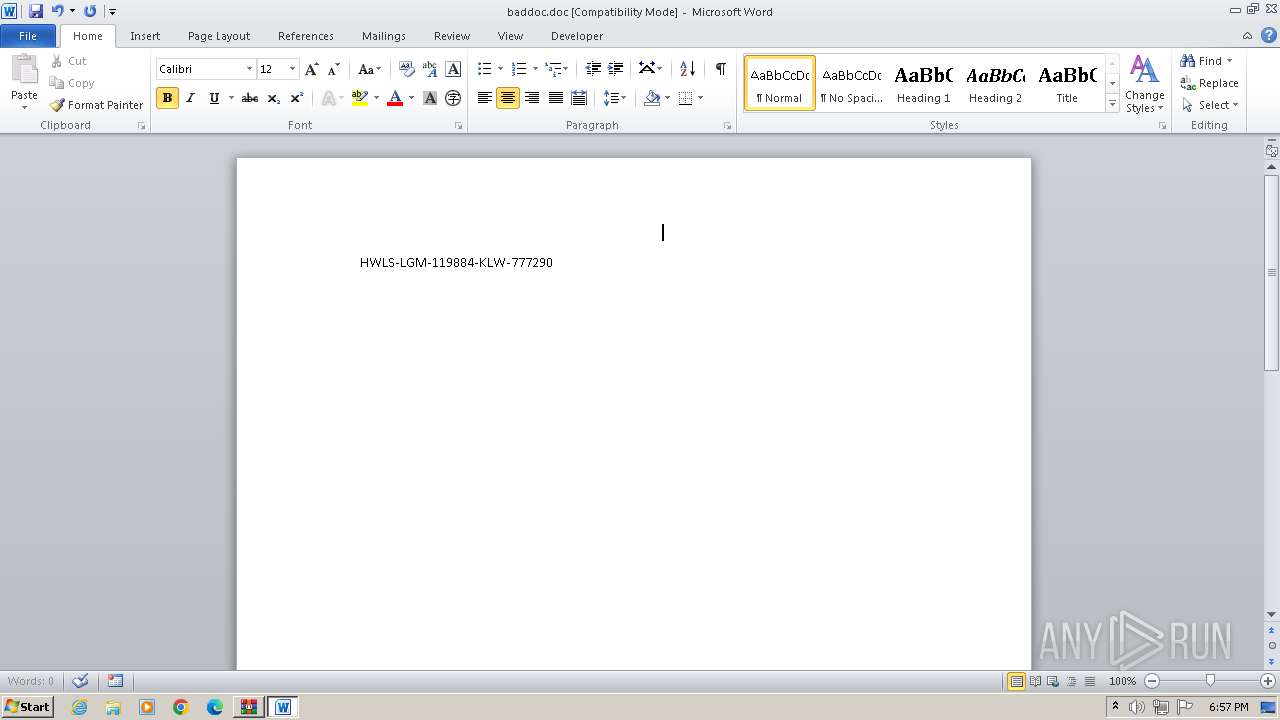Expand the Styles gallery More arrow
The height and width of the screenshot is (720, 1280).
(x=1112, y=104)
